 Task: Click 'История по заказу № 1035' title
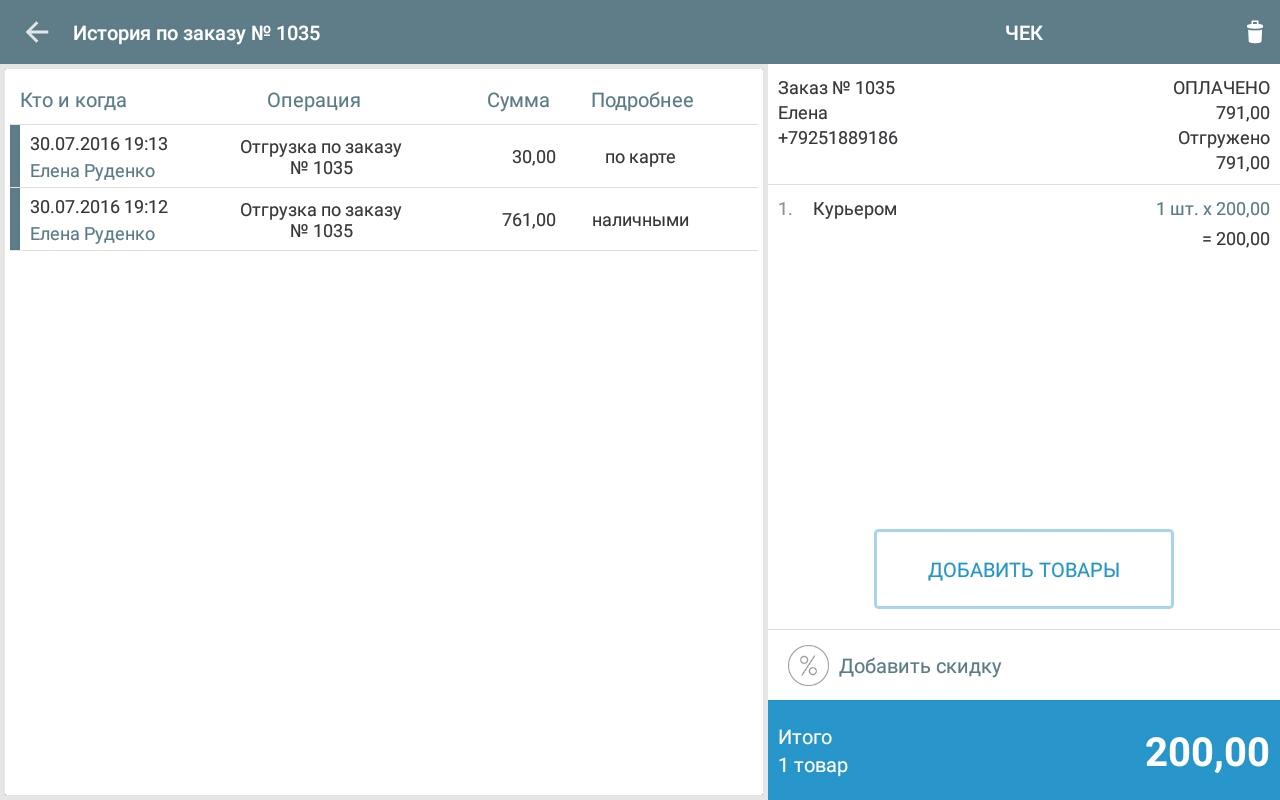click(196, 33)
